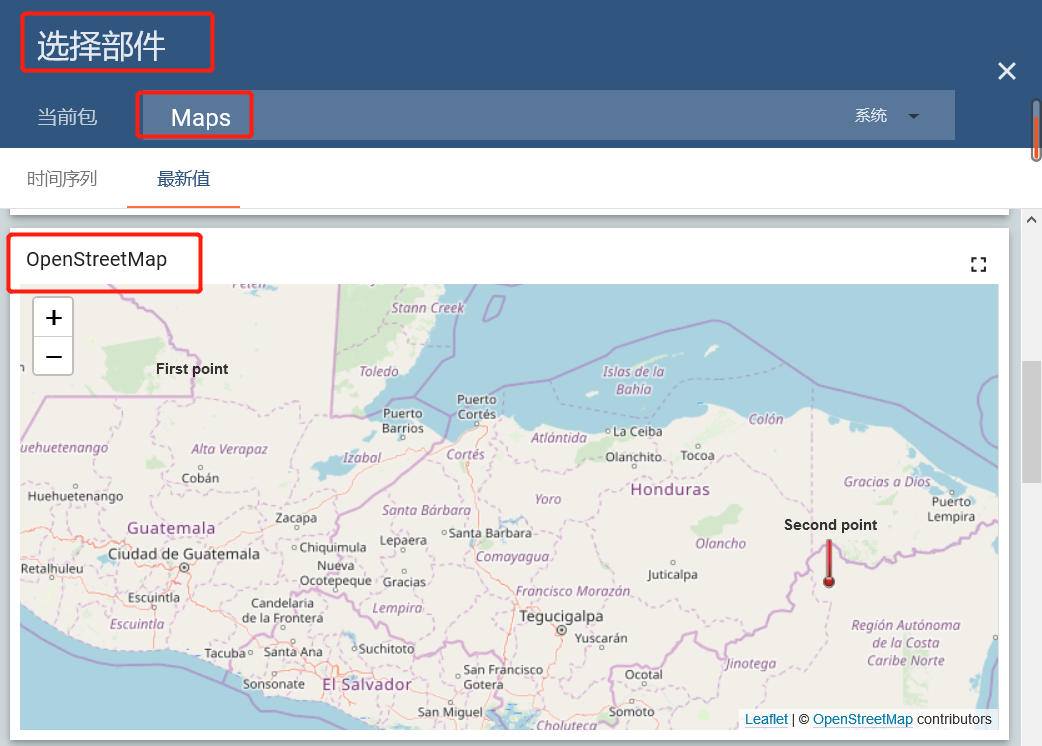
Task: Click Cobán city label on map
Action: click(200, 478)
